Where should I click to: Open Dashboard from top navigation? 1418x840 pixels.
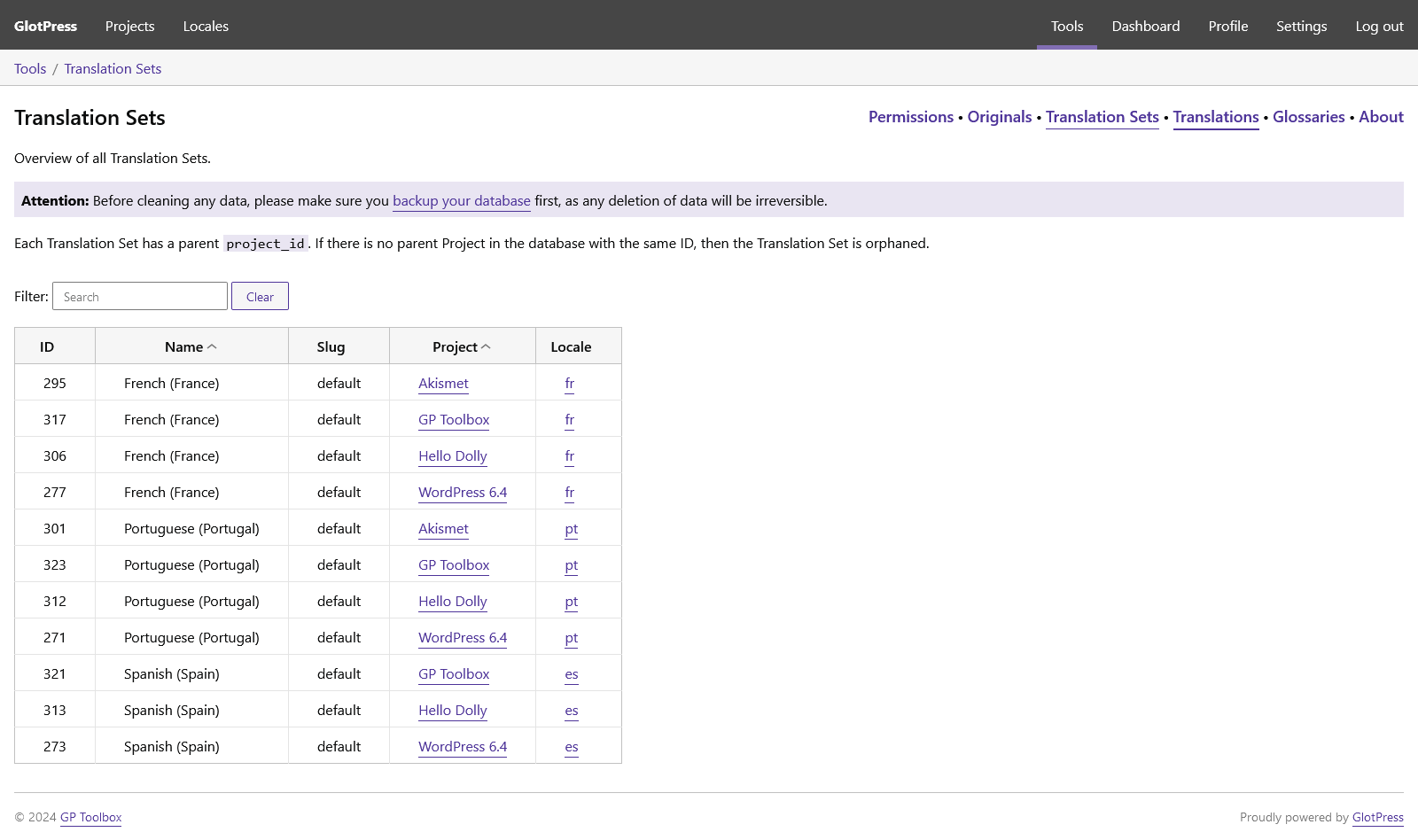(x=1146, y=26)
